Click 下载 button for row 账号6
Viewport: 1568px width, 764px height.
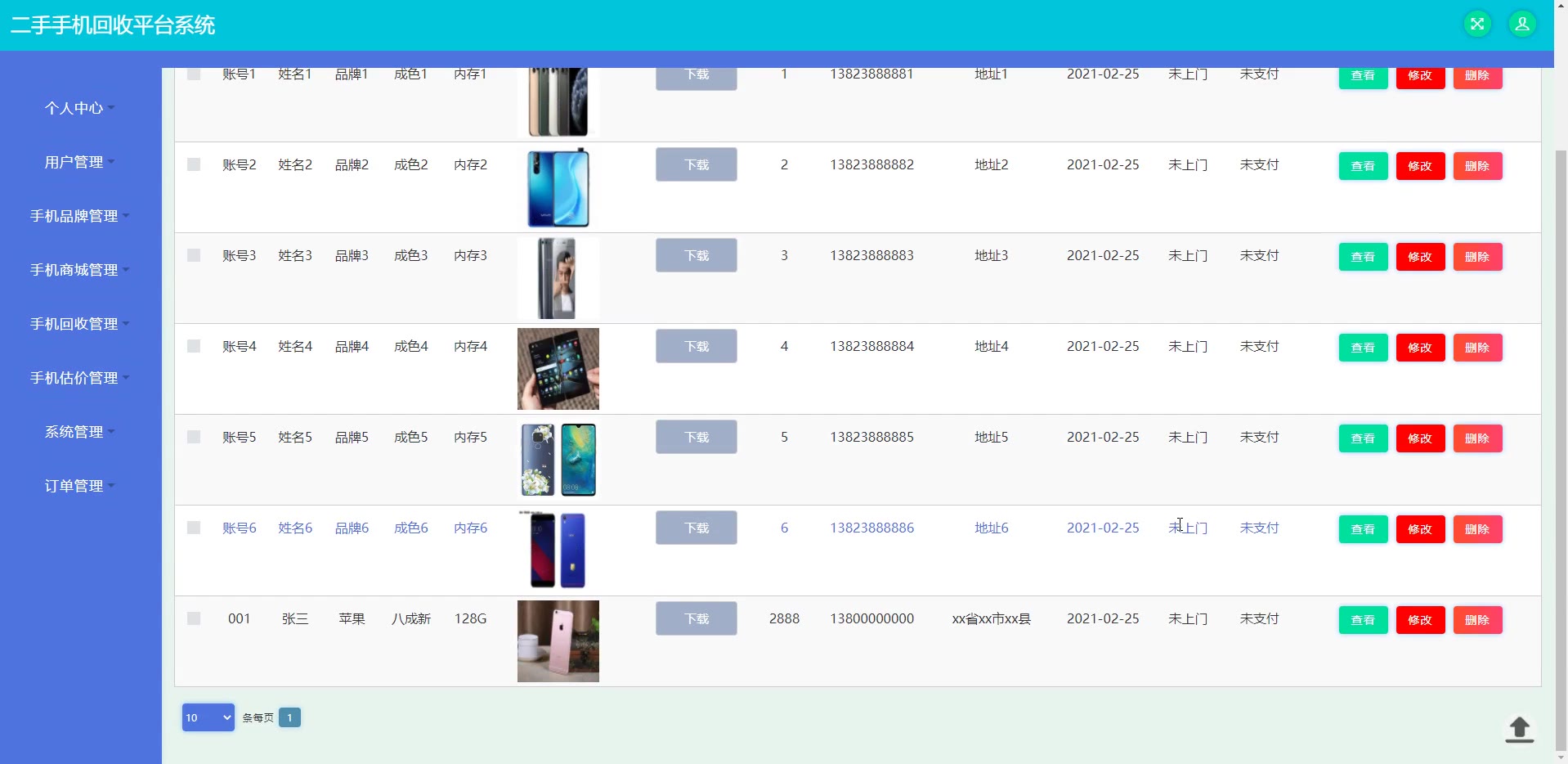[697, 528]
